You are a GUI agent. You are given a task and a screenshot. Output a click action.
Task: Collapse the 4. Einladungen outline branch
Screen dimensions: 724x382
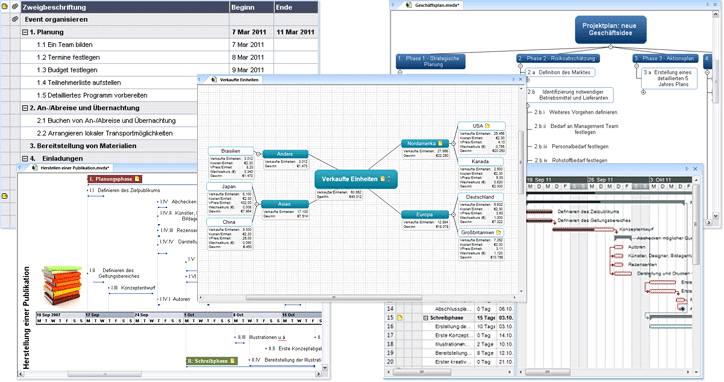(25, 158)
